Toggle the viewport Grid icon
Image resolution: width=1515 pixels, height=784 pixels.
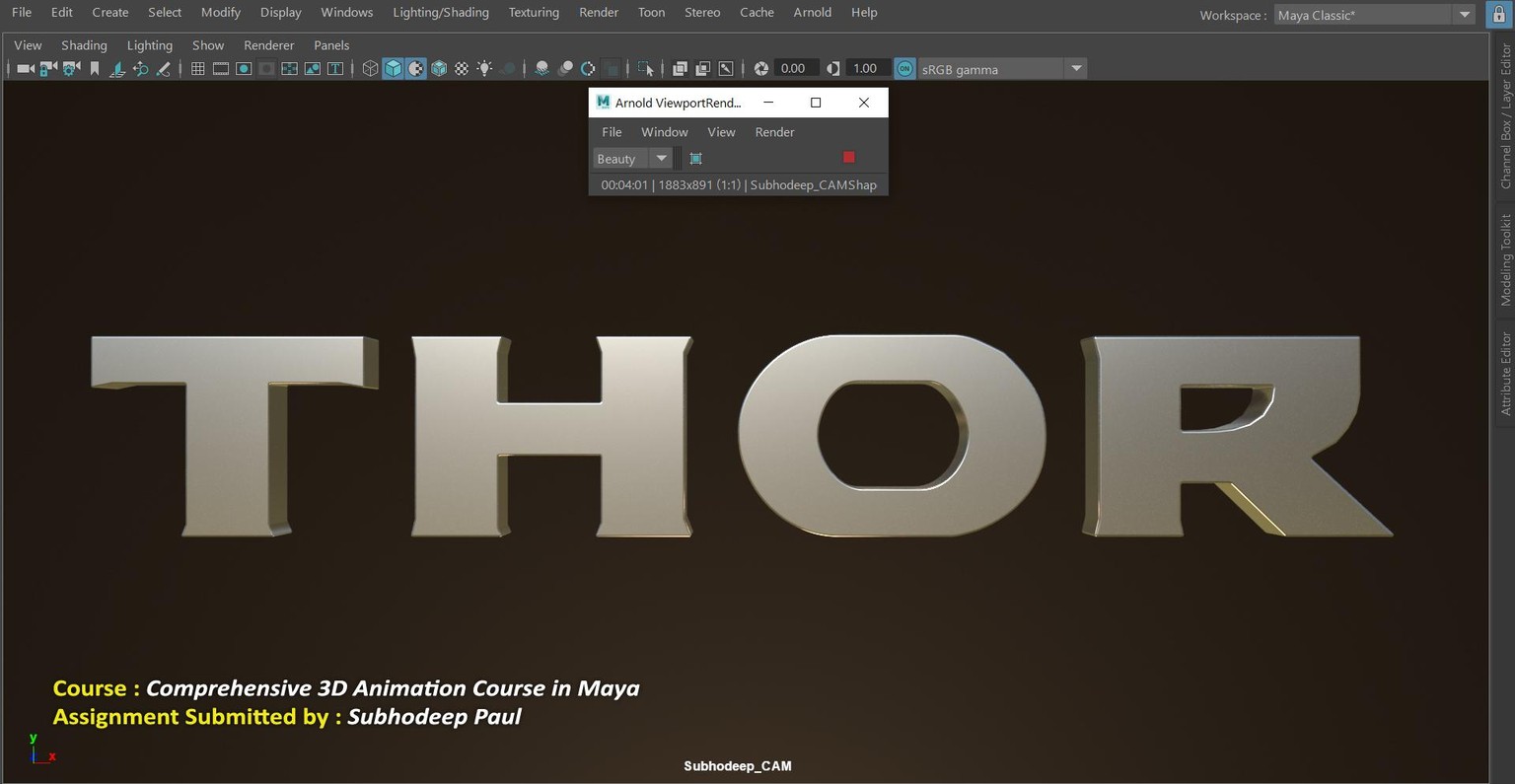(x=197, y=68)
